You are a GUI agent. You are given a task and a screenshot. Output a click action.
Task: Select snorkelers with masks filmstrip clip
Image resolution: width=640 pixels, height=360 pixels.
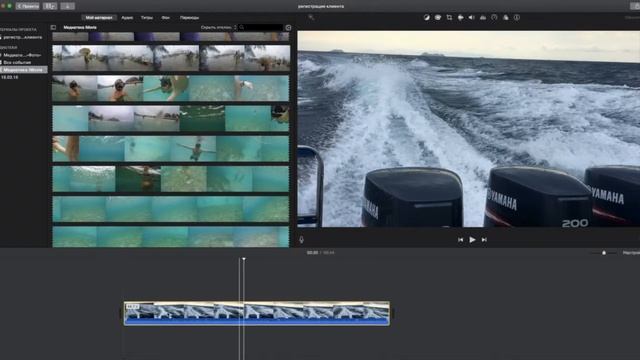[171, 88]
